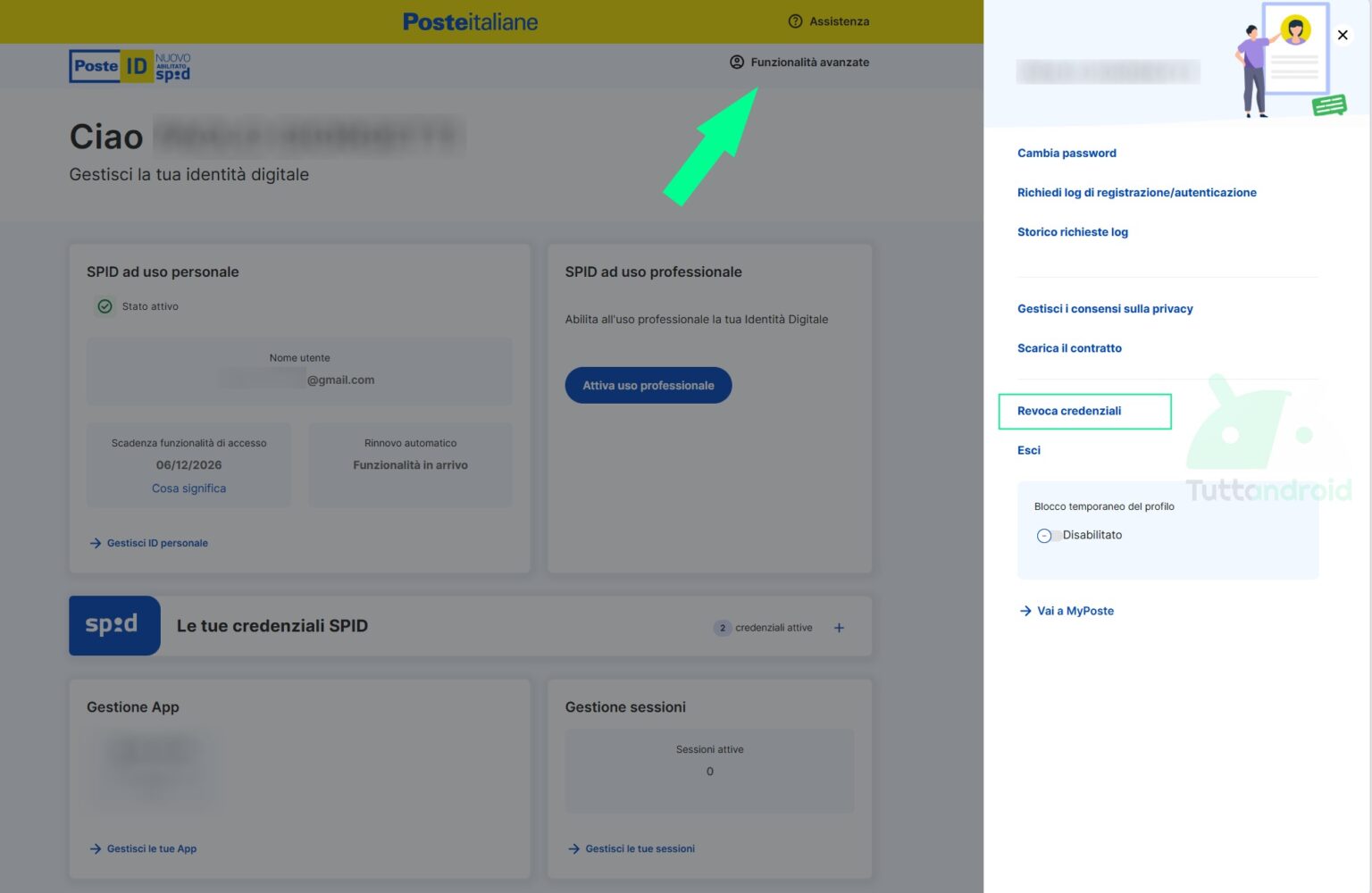The image size is (1372, 893).
Task: Click the Gestione sessioni heading
Action: [625, 707]
